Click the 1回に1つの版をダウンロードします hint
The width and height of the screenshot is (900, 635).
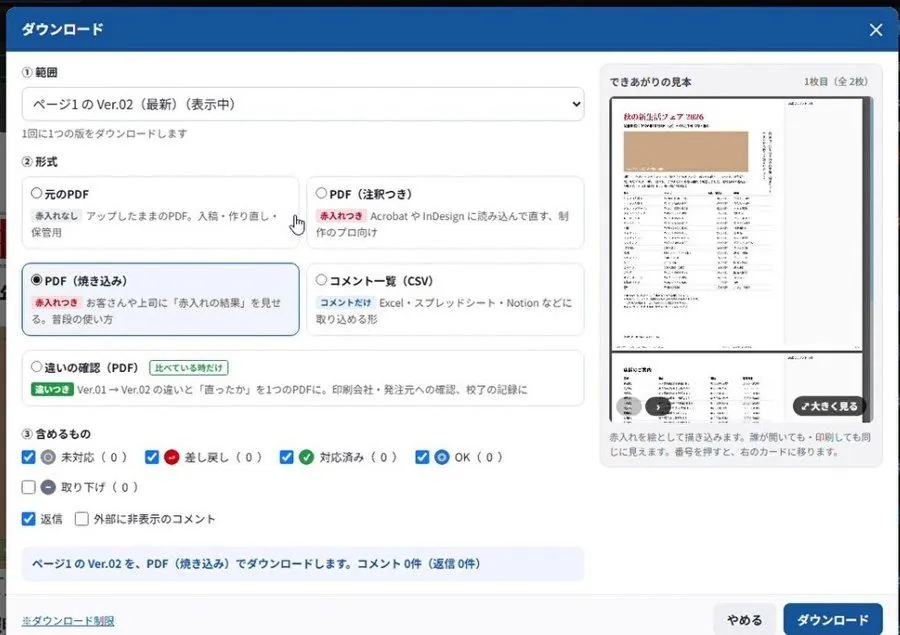tap(104, 134)
